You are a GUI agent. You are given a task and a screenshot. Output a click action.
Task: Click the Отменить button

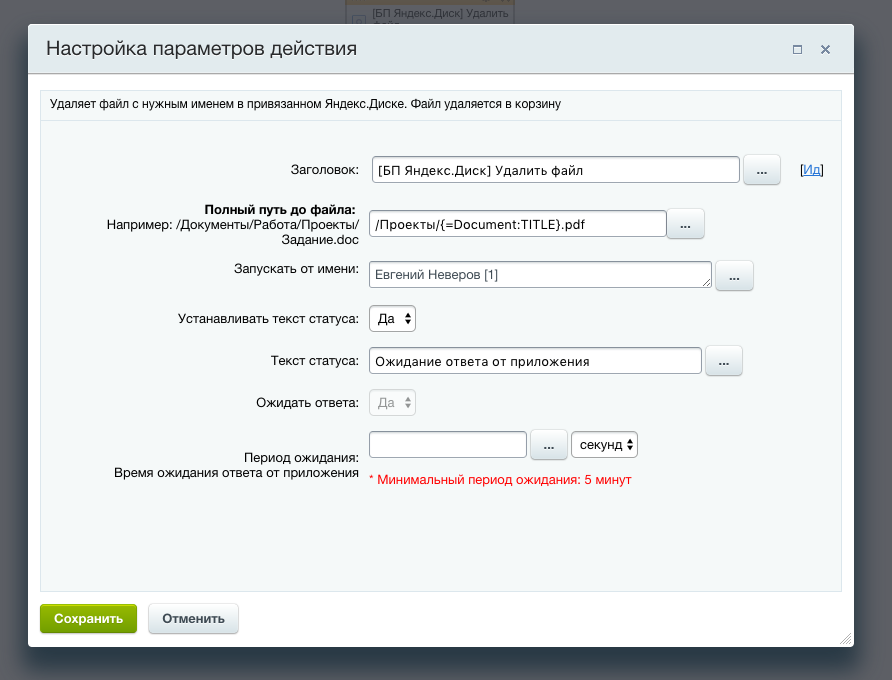point(193,618)
